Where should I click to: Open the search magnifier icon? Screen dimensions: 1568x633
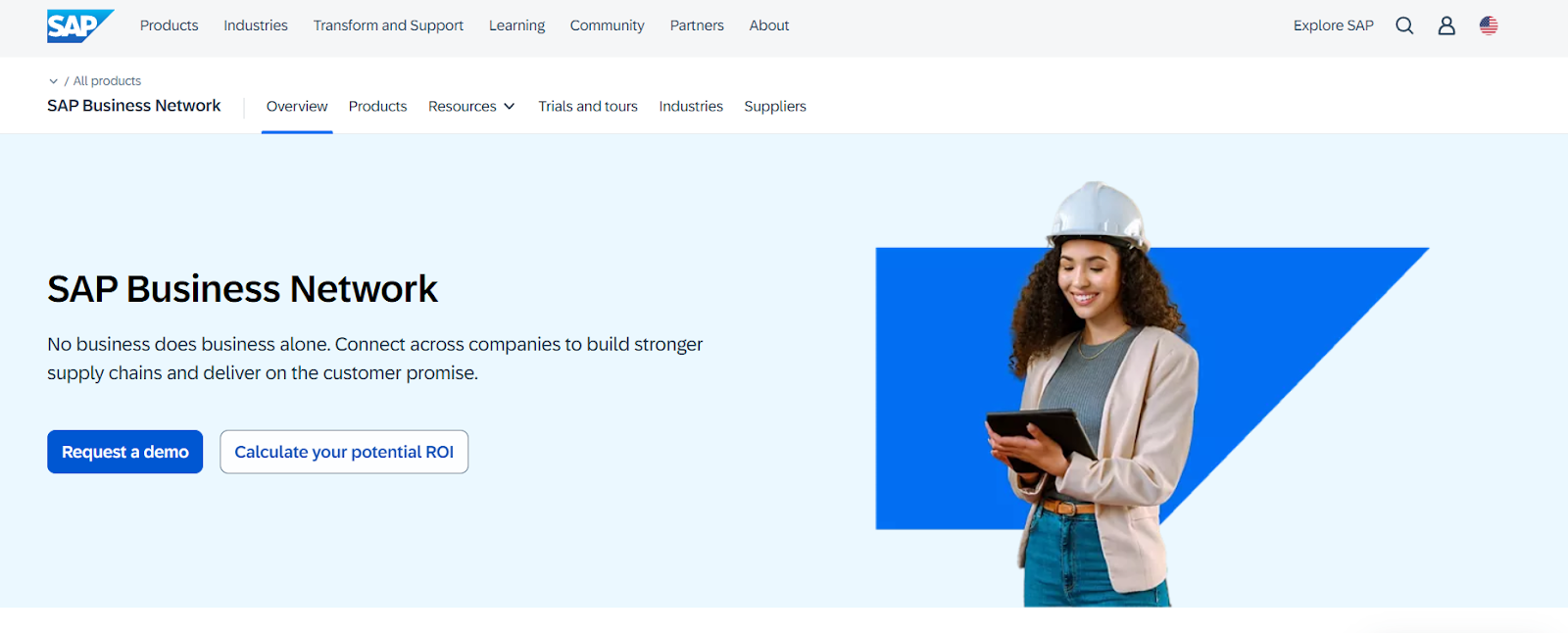click(x=1404, y=25)
